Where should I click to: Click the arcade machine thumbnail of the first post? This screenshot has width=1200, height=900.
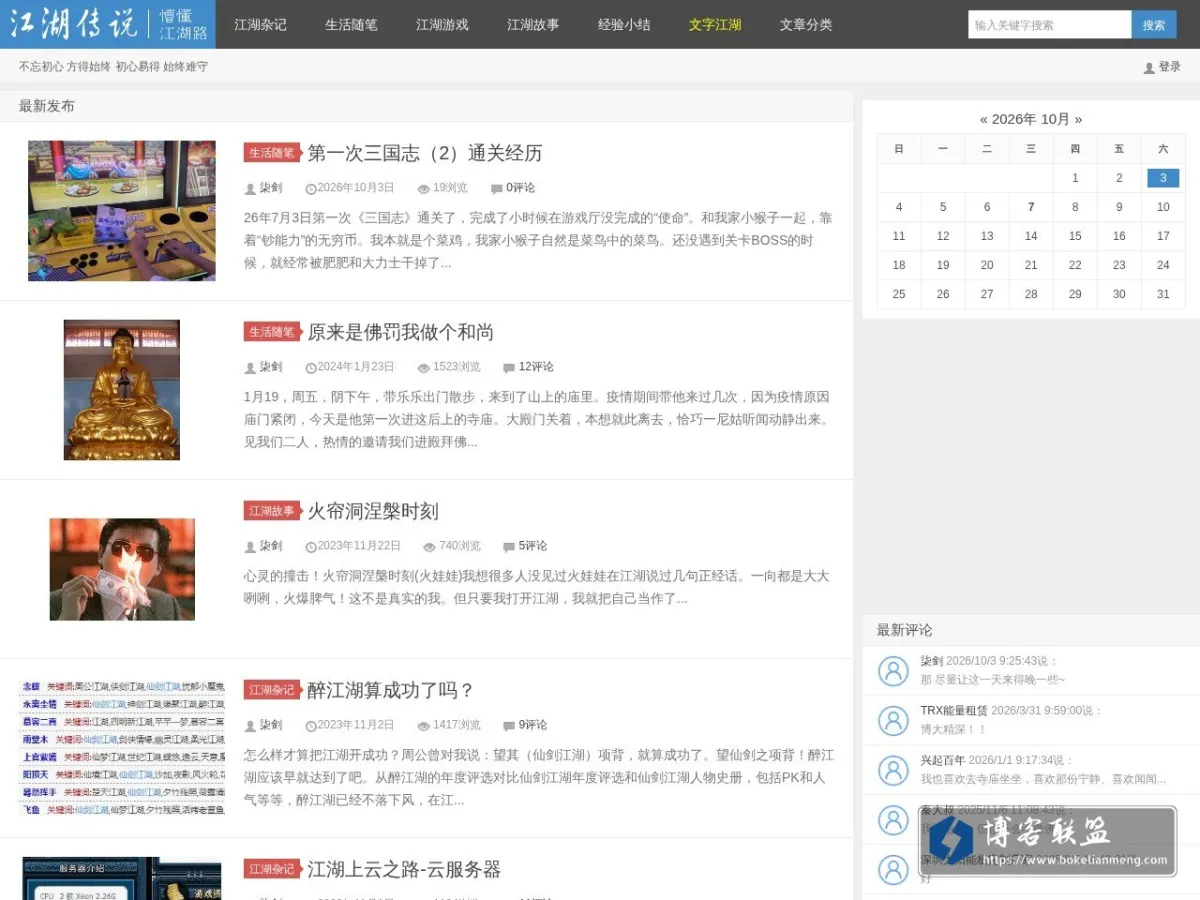pos(122,211)
